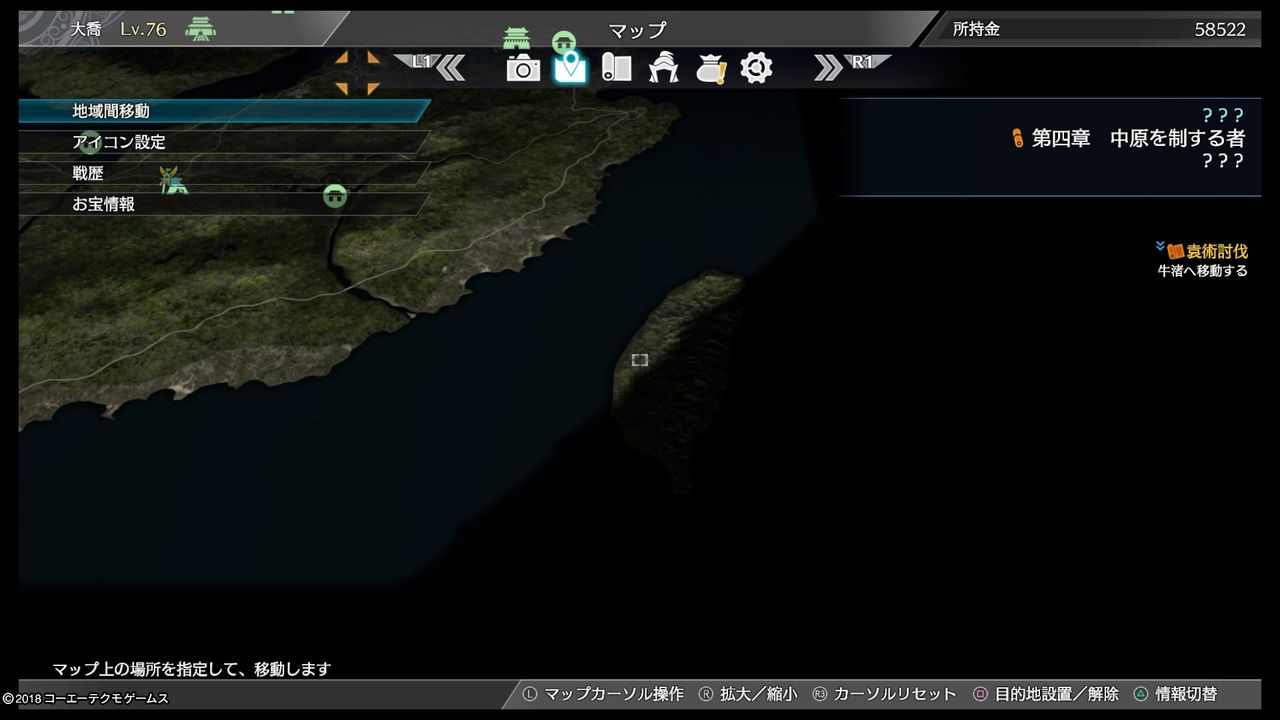
Task: Click the 第四章 中原を制する者 chapter title
Action: point(1139,139)
